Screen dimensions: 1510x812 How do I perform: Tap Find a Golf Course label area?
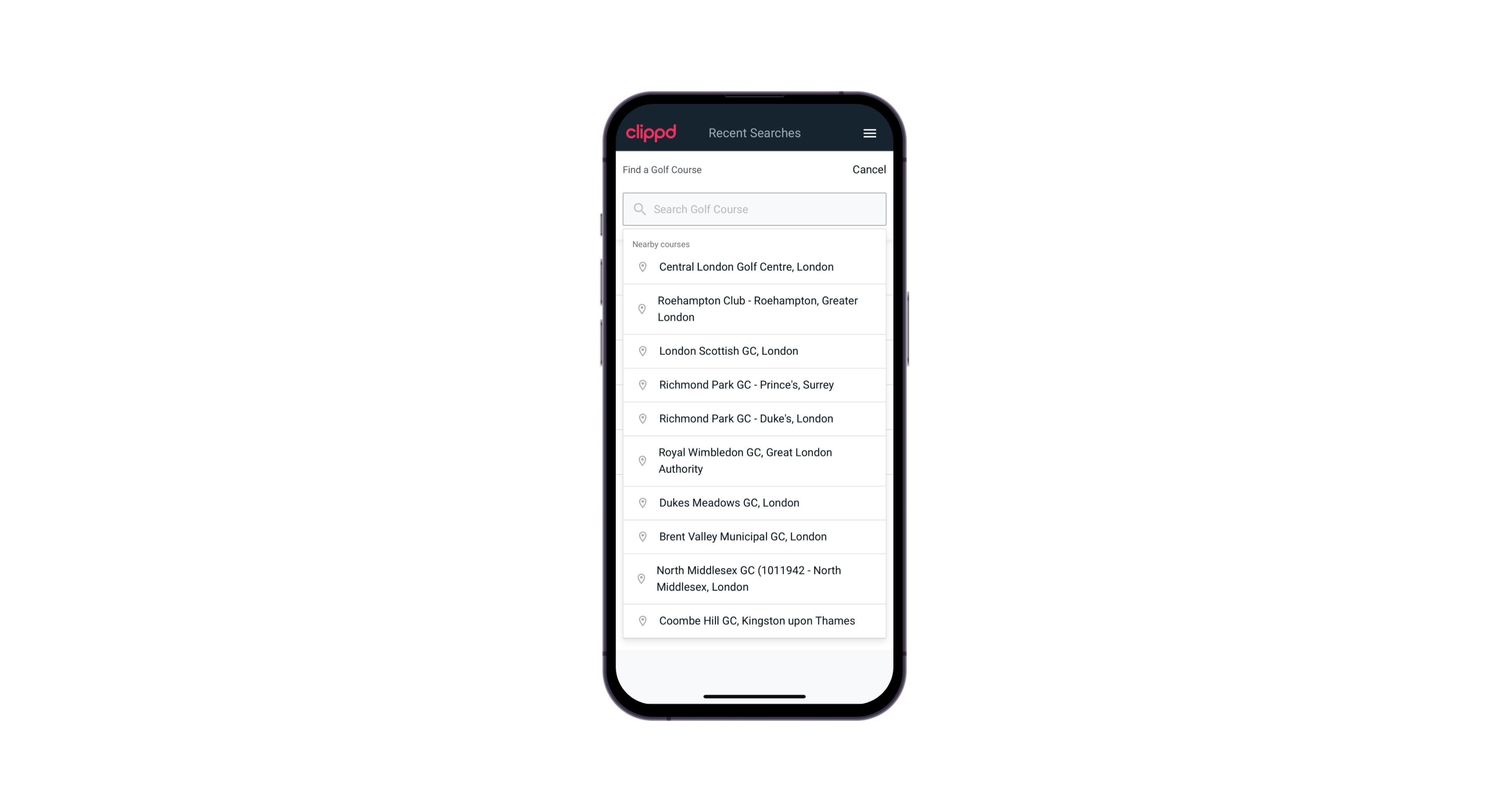point(661,168)
